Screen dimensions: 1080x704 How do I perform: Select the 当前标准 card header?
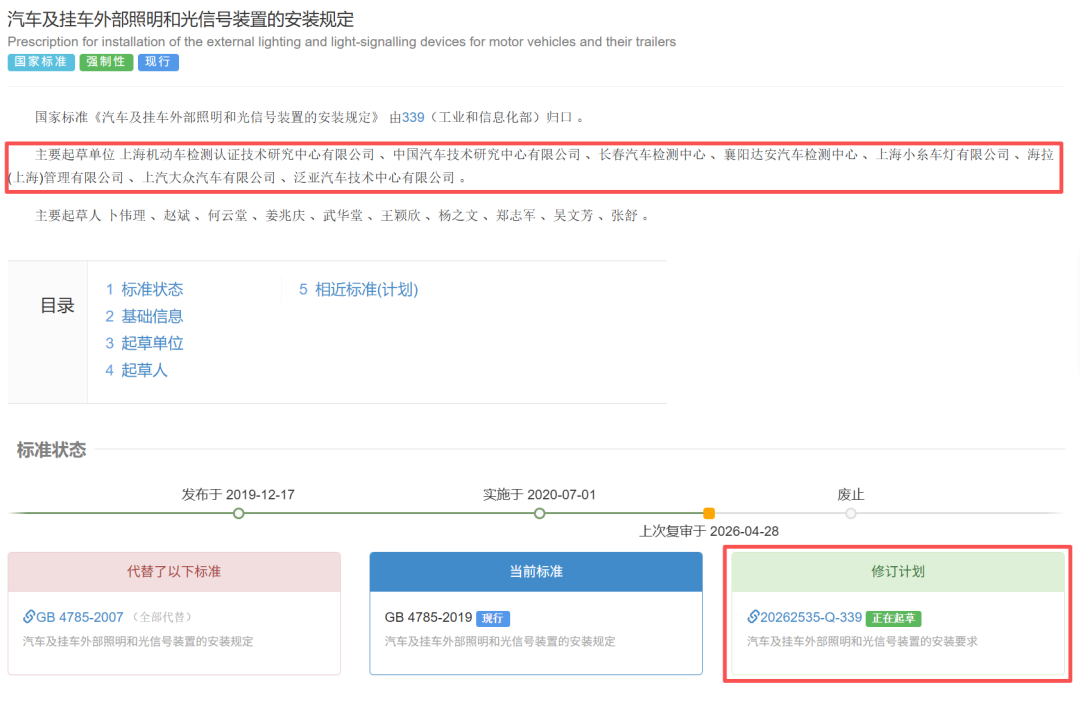(536, 572)
